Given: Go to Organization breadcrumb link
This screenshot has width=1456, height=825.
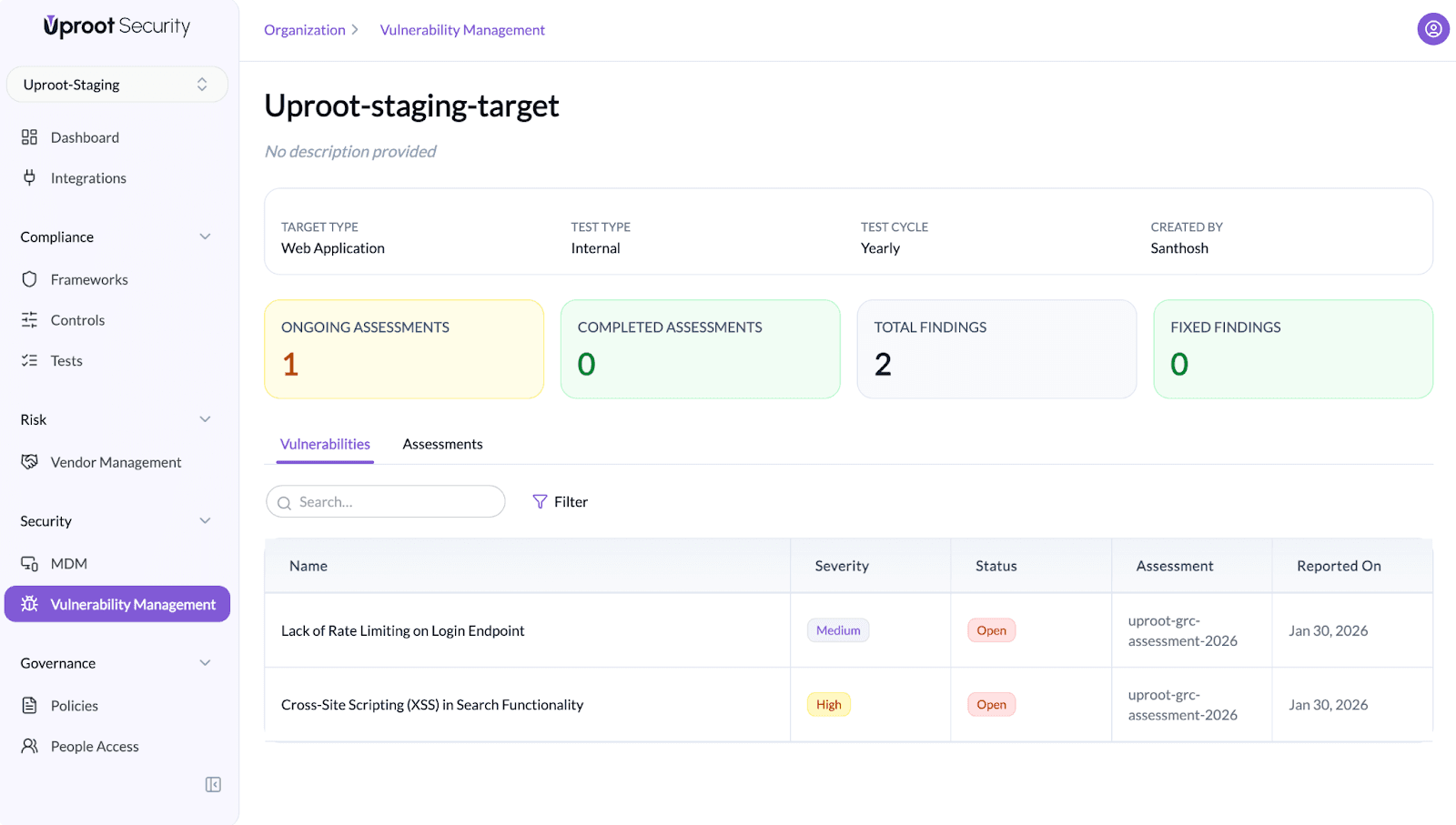Looking at the screenshot, I should (305, 30).
